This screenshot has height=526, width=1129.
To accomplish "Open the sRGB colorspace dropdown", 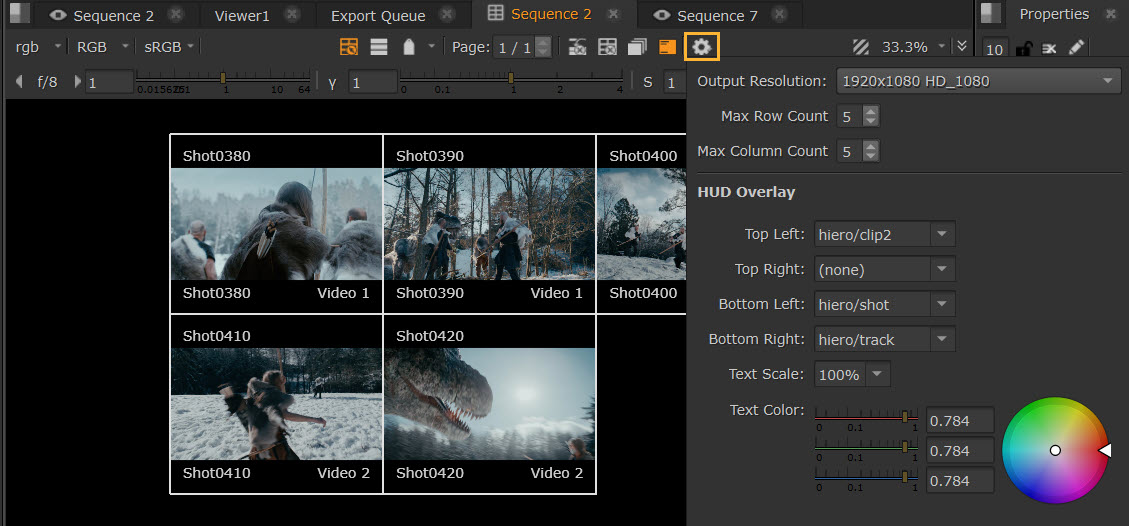I will (x=168, y=47).
